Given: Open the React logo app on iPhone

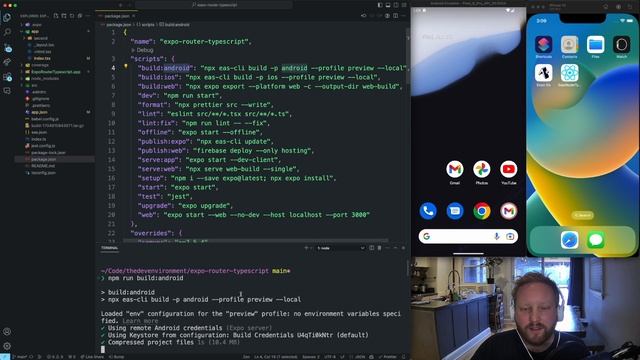Looking at the screenshot, I should coord(569,73).
